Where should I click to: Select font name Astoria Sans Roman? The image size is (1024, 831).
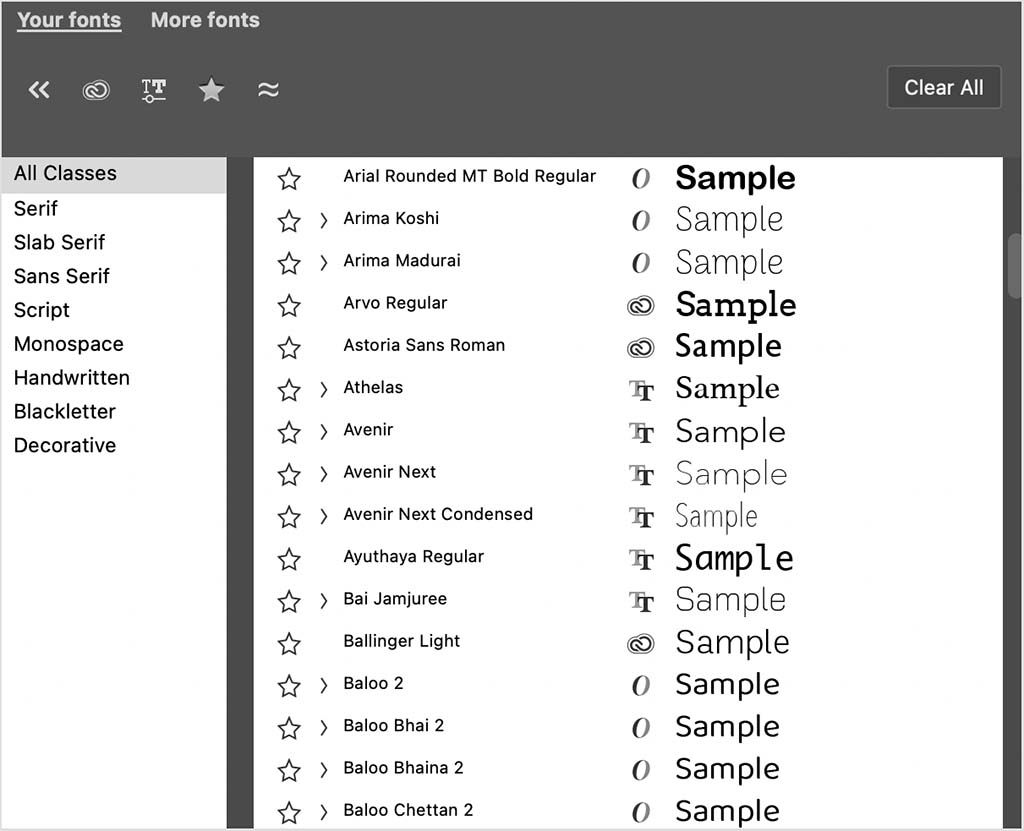424,345
